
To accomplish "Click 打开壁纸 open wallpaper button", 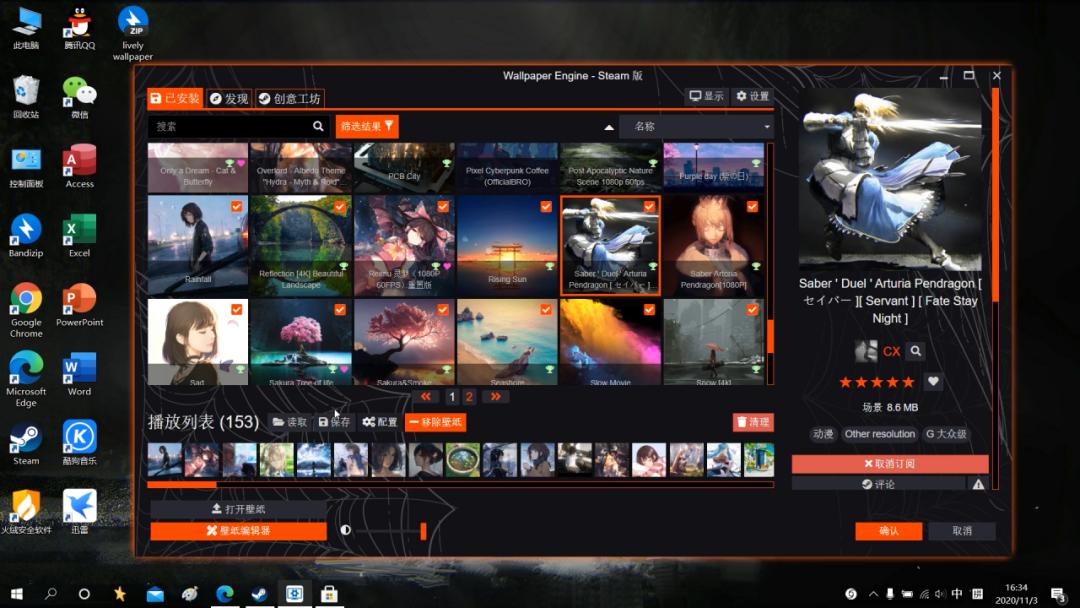I will tap(238, 509).
